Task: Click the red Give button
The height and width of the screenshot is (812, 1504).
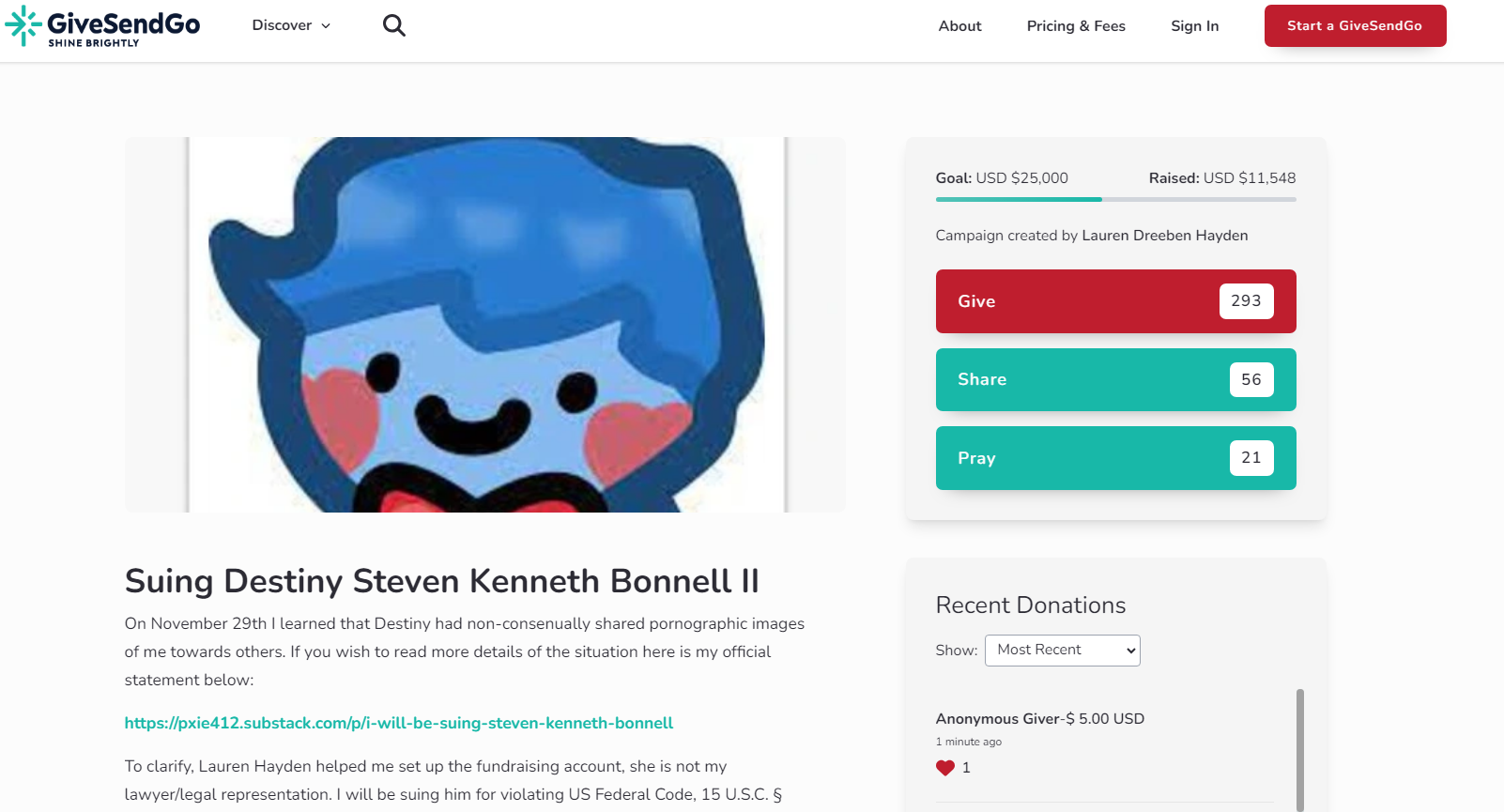Action: pyautogui.click(x=1115, y=301)
